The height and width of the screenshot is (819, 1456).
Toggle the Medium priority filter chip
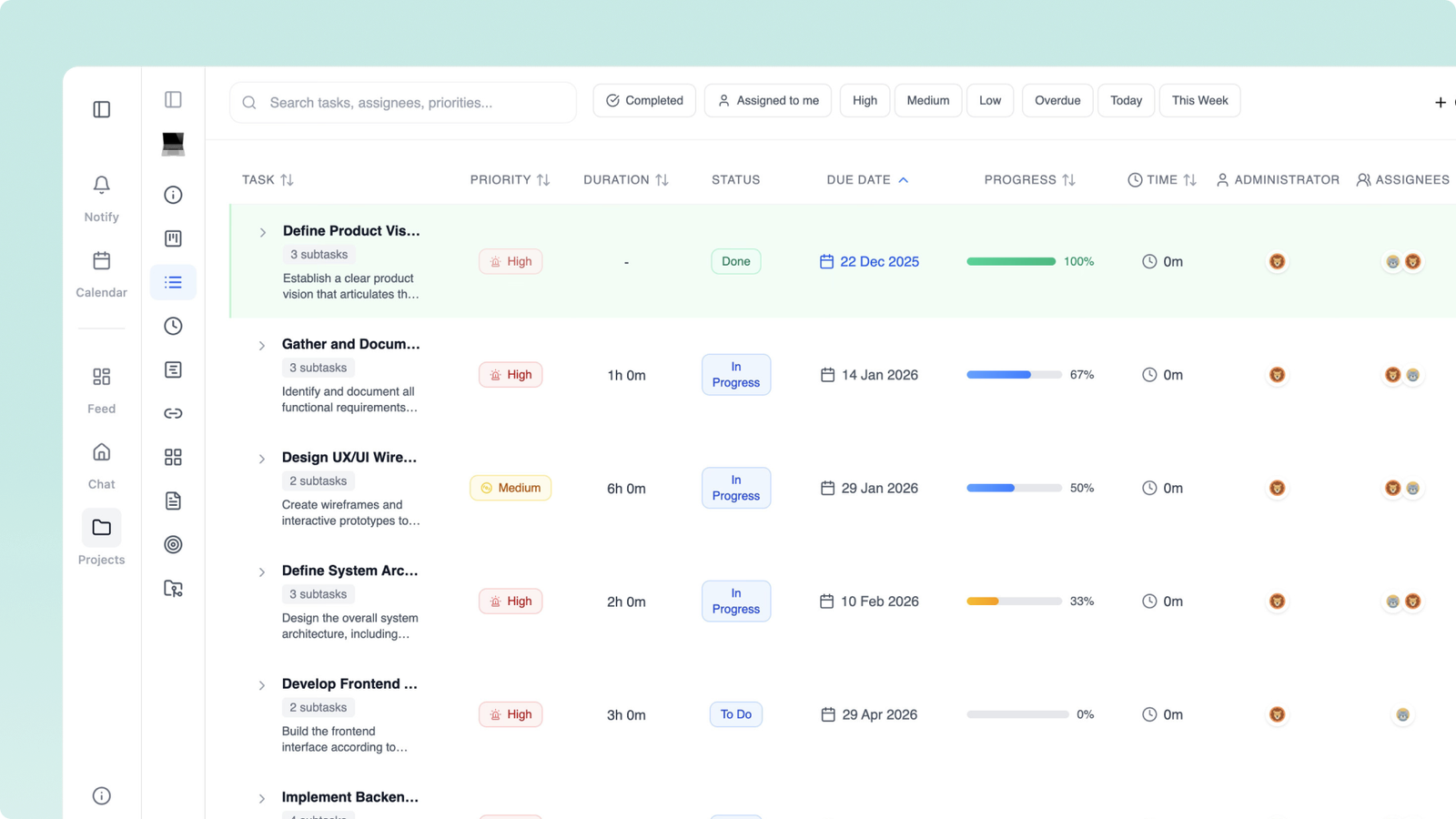pyautogui.click(x=928, y=100)
